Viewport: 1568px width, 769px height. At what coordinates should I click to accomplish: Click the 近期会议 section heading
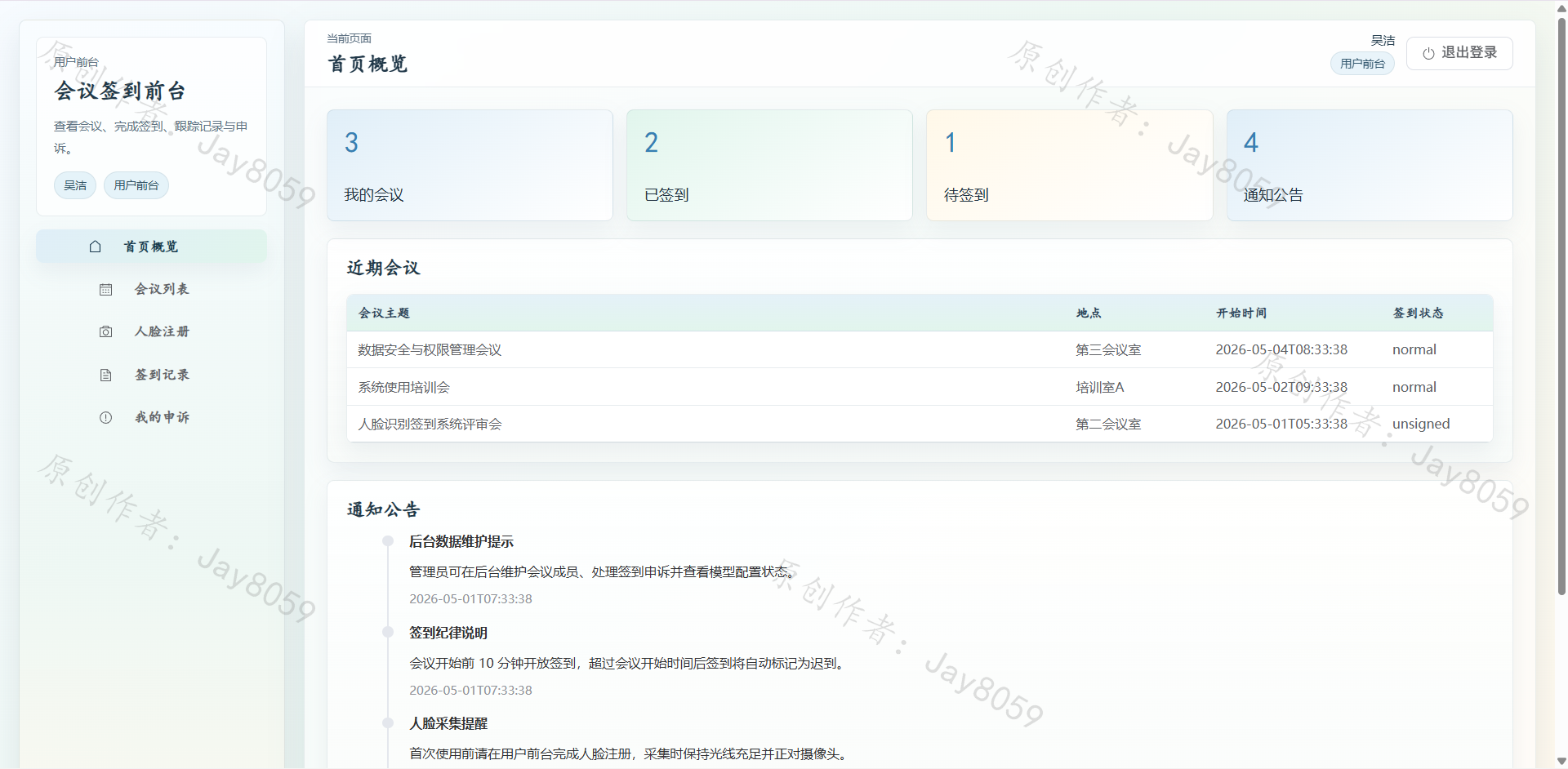[383, 268]
